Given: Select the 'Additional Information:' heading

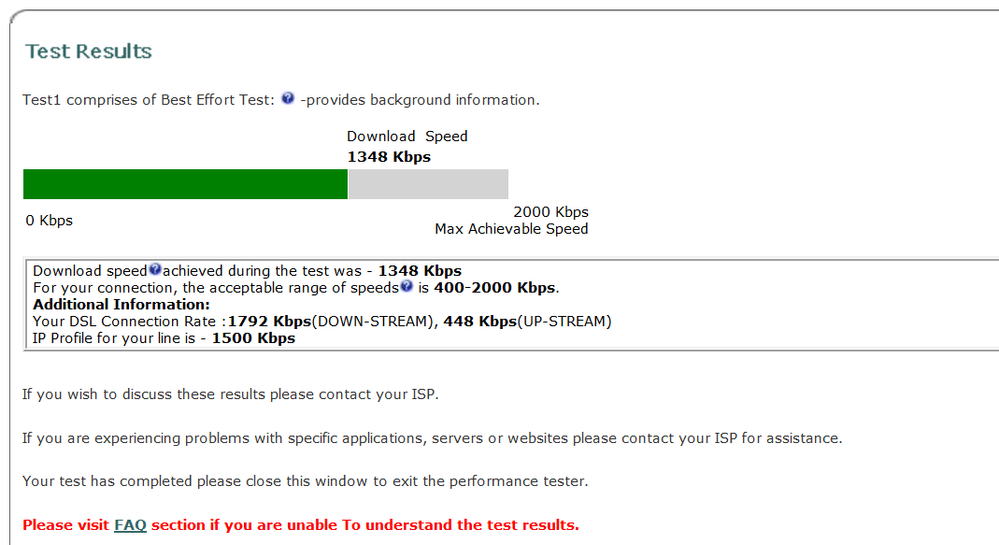Looking at the screenshot, I should point(121,305).
